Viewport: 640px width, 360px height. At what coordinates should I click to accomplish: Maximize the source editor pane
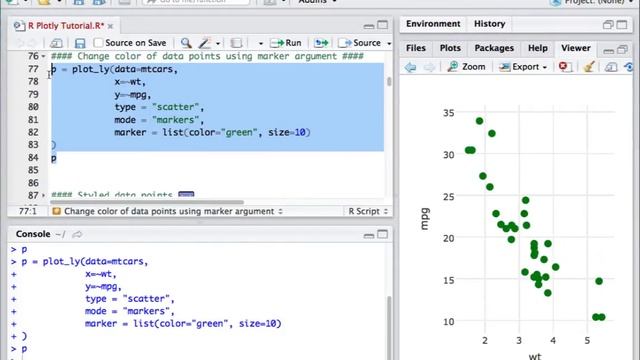coord(382,25)
